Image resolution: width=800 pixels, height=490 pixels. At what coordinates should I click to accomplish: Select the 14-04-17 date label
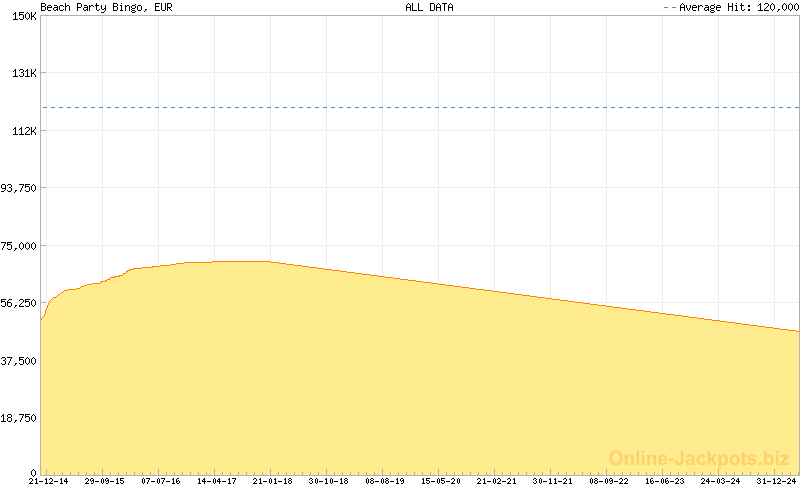pyautogui.click(x=216, y=481)
